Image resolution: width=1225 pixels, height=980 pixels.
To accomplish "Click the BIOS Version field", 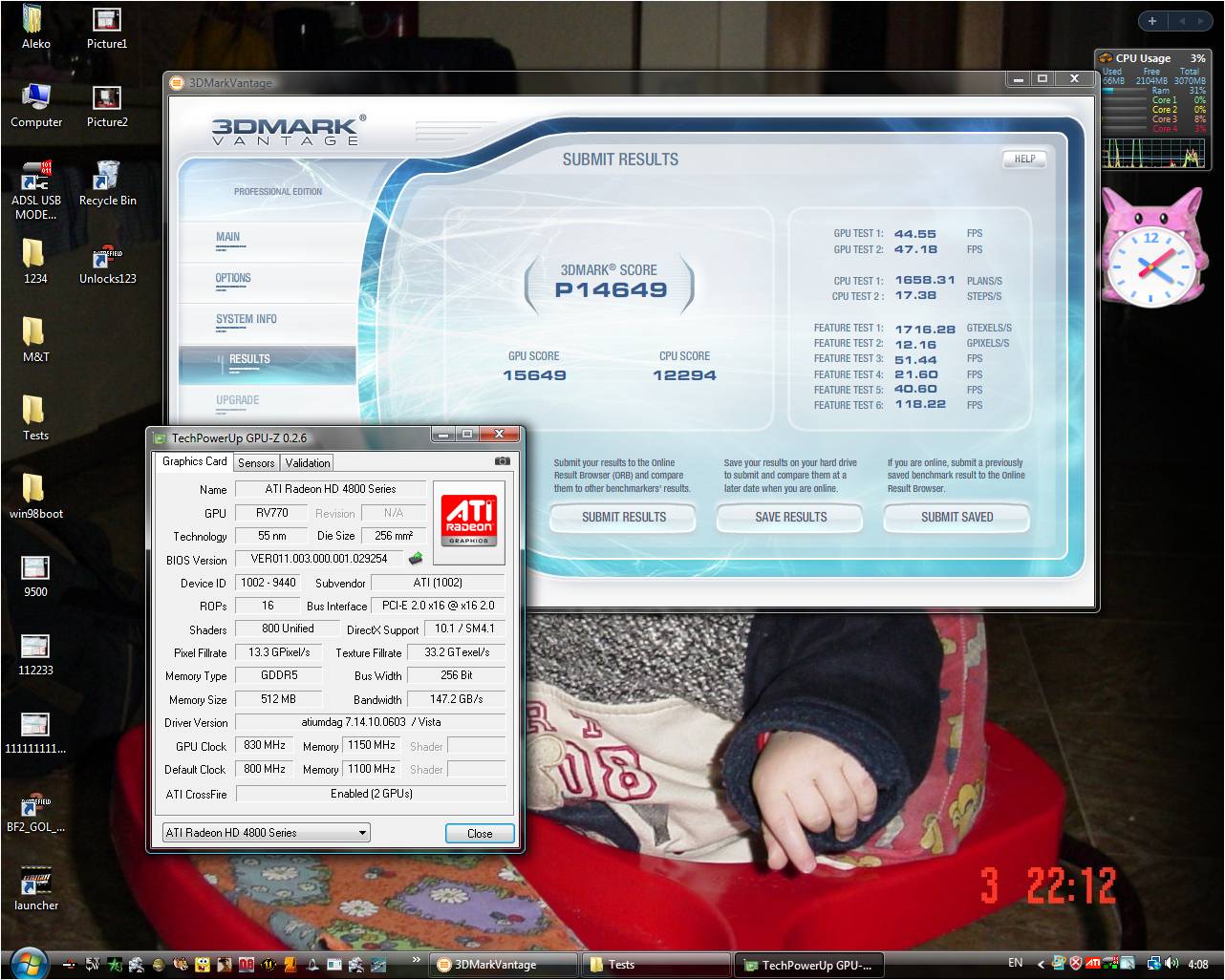I will pos(319,559).
